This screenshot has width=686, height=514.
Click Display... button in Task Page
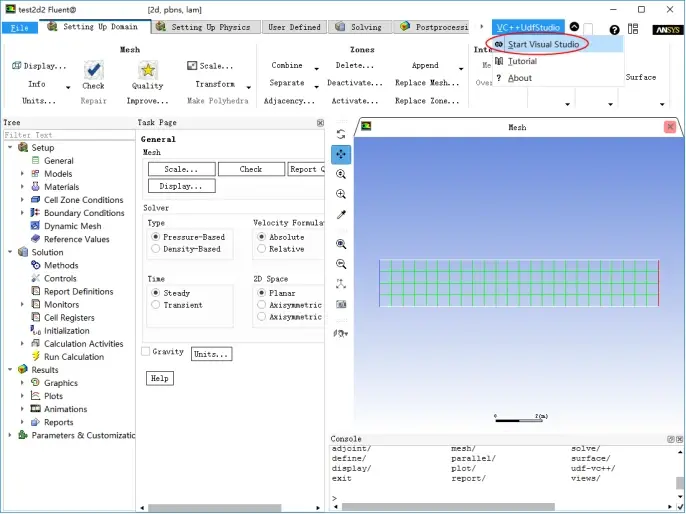[182, 186]
